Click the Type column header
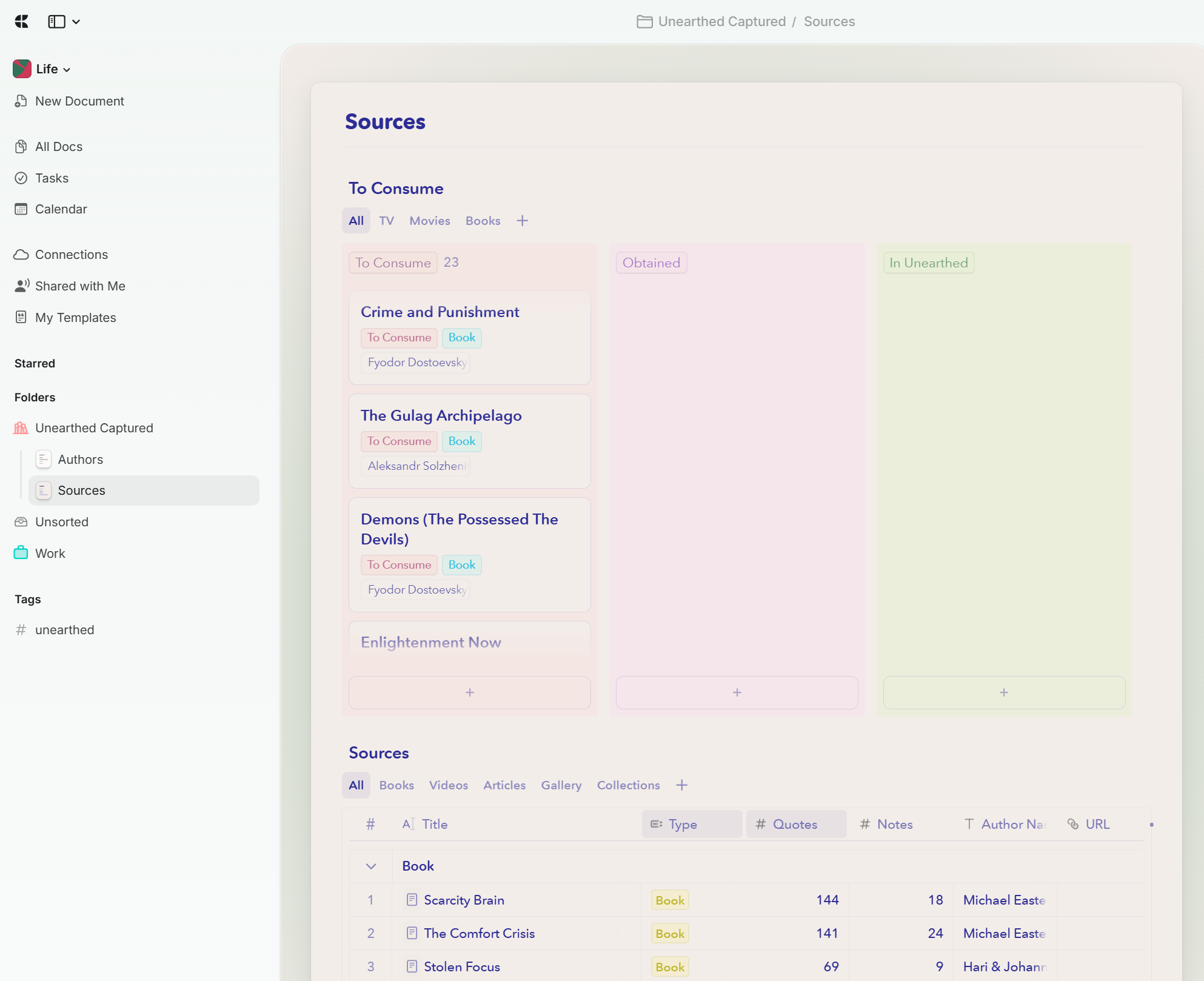Screen dimensions: 1204x981 (692, 825)
